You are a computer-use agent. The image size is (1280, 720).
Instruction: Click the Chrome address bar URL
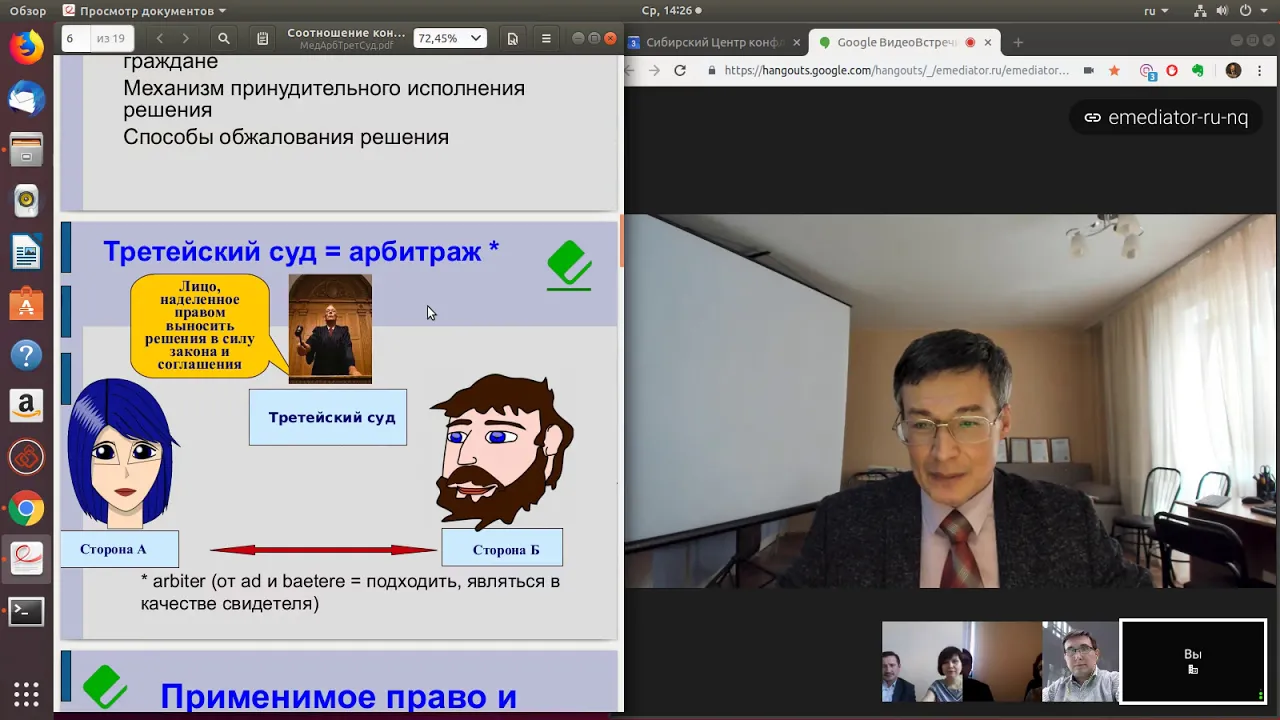tap(896, 70)
